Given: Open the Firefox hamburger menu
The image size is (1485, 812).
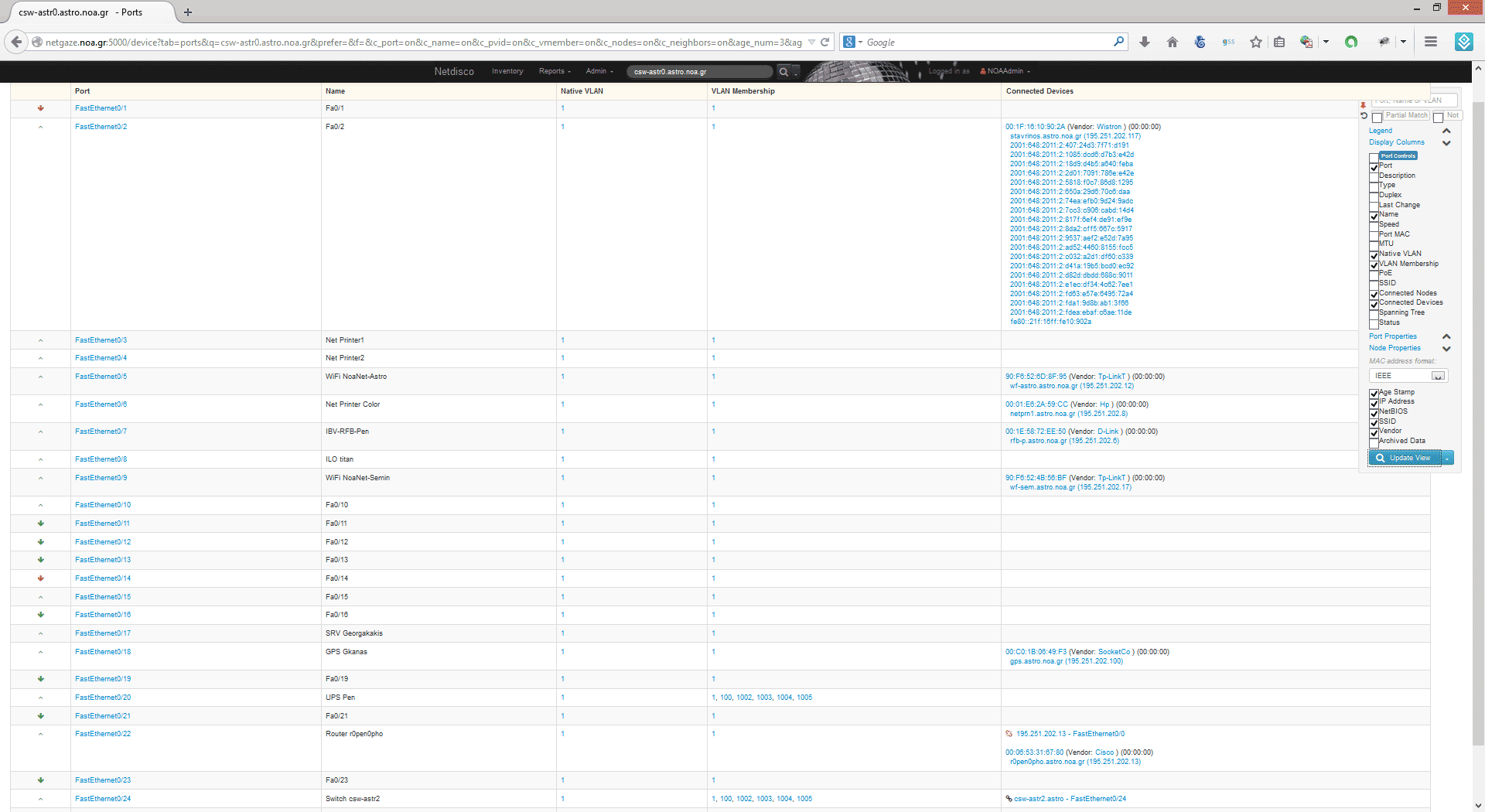Looking at the screenshot, I should pos(1431,43).
